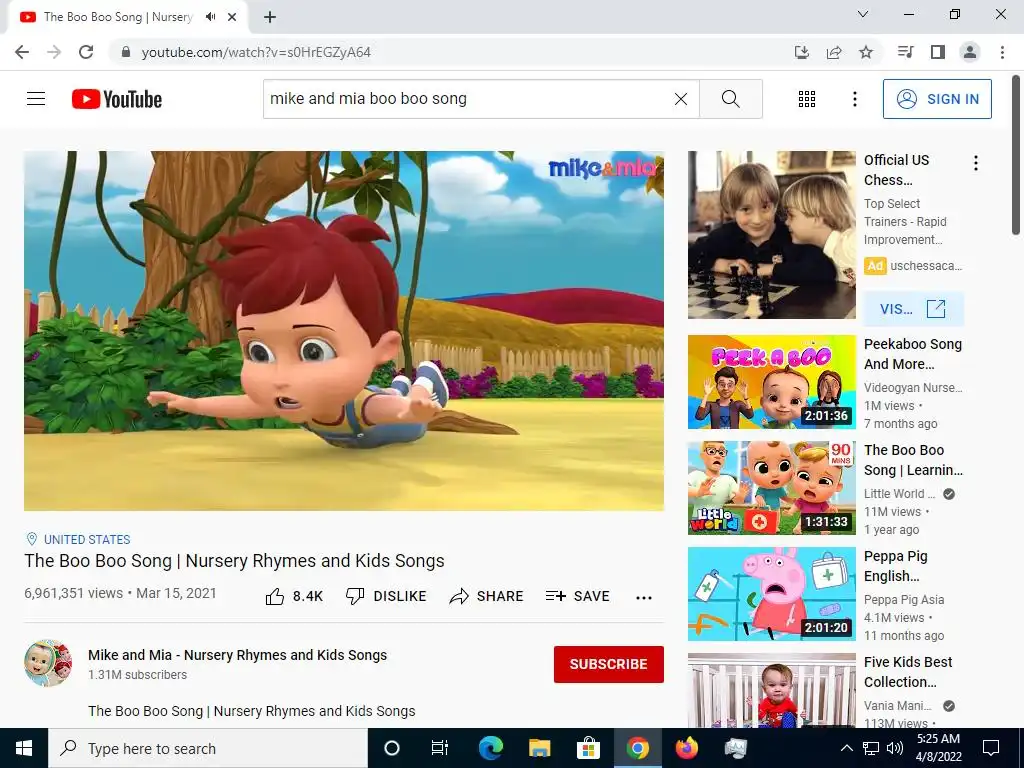Select The Boo Boo Song tab

tap(119, 17)
